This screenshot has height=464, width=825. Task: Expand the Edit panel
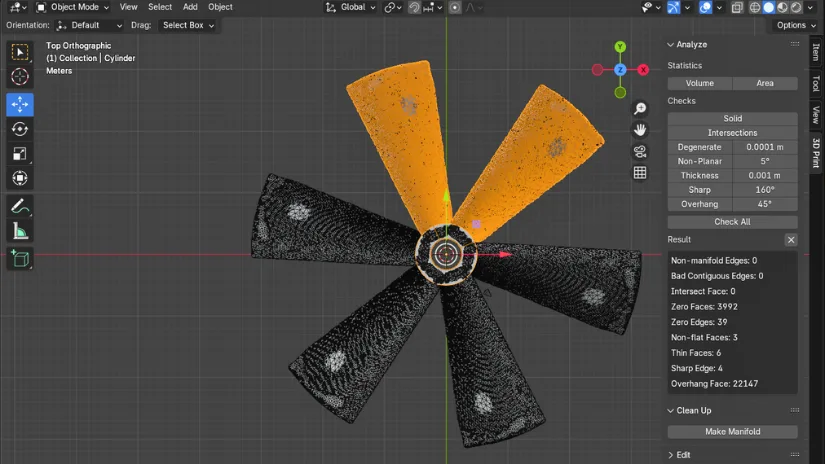coord(671,455)
